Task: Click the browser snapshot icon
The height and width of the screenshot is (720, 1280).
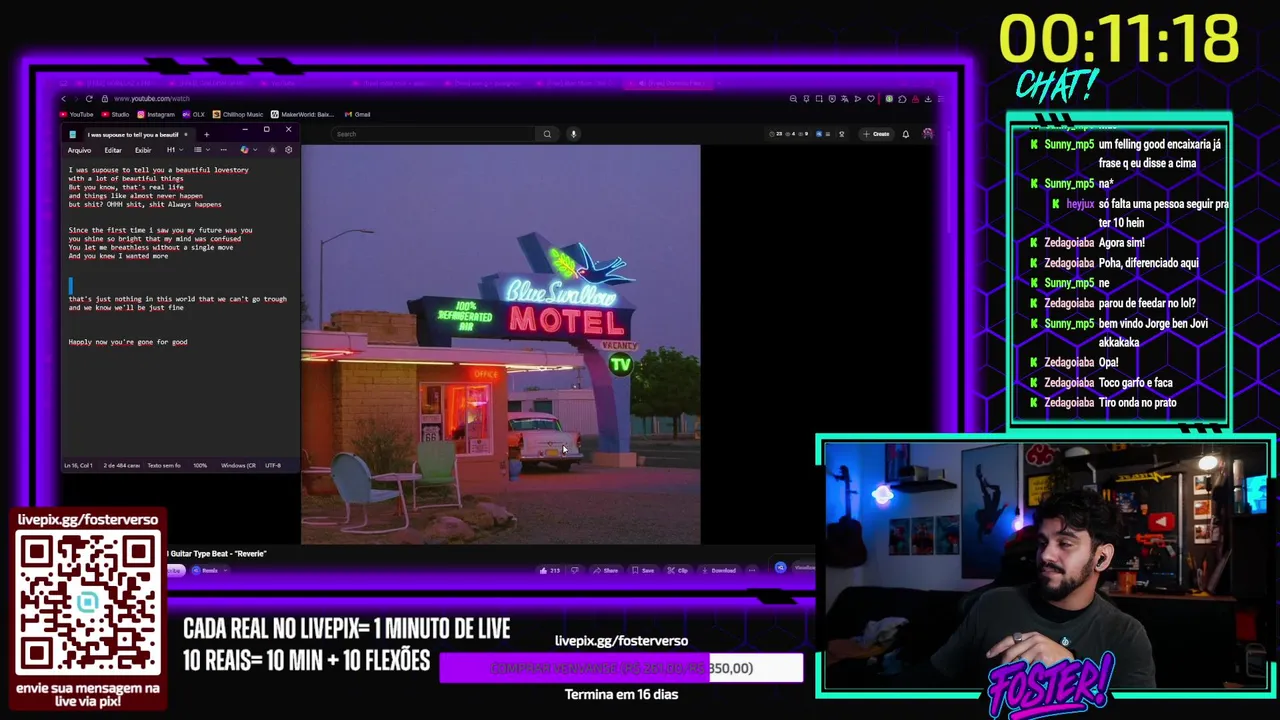Action: point(819,99)
